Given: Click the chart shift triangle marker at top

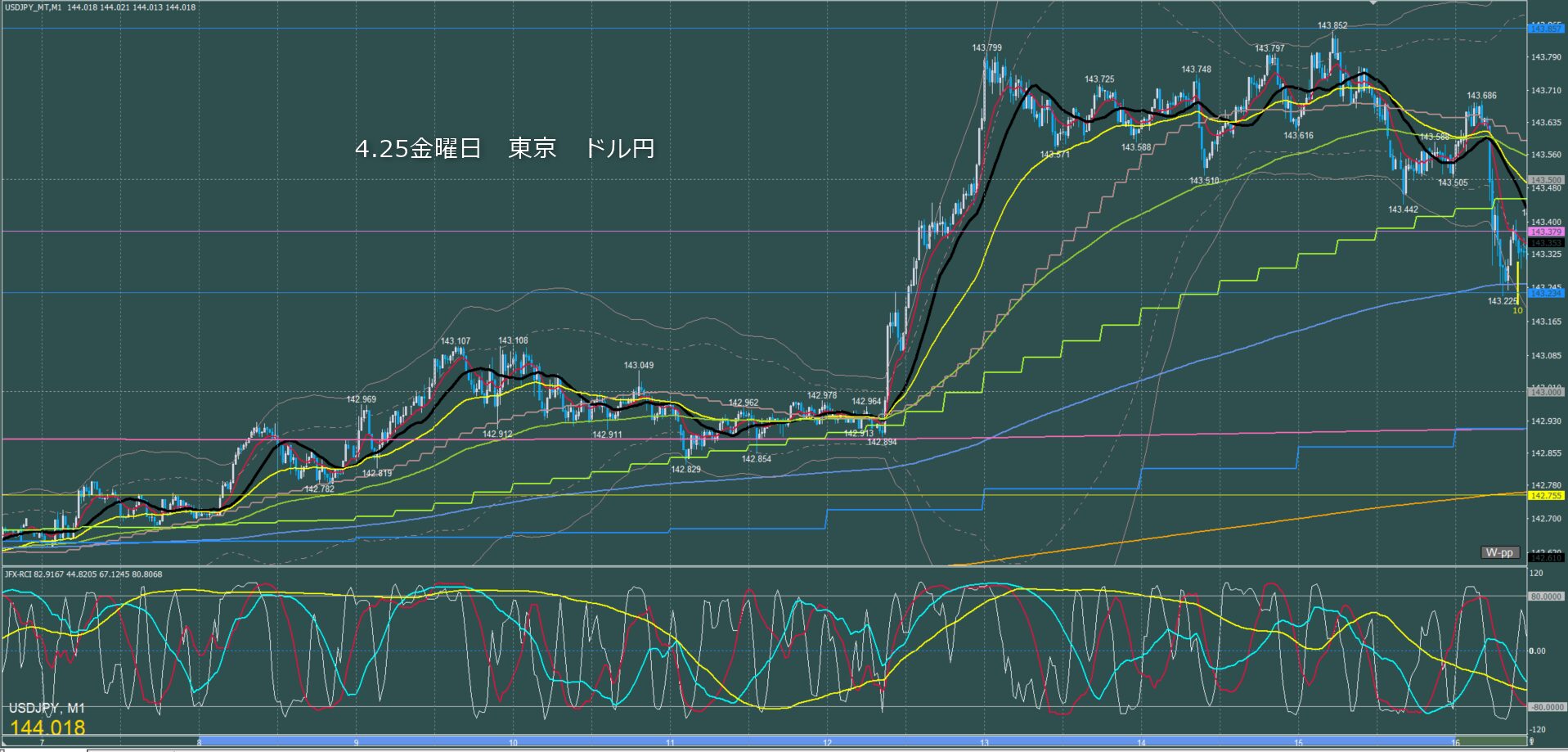Looking at the screenshot, I should tap(1374, 2).
